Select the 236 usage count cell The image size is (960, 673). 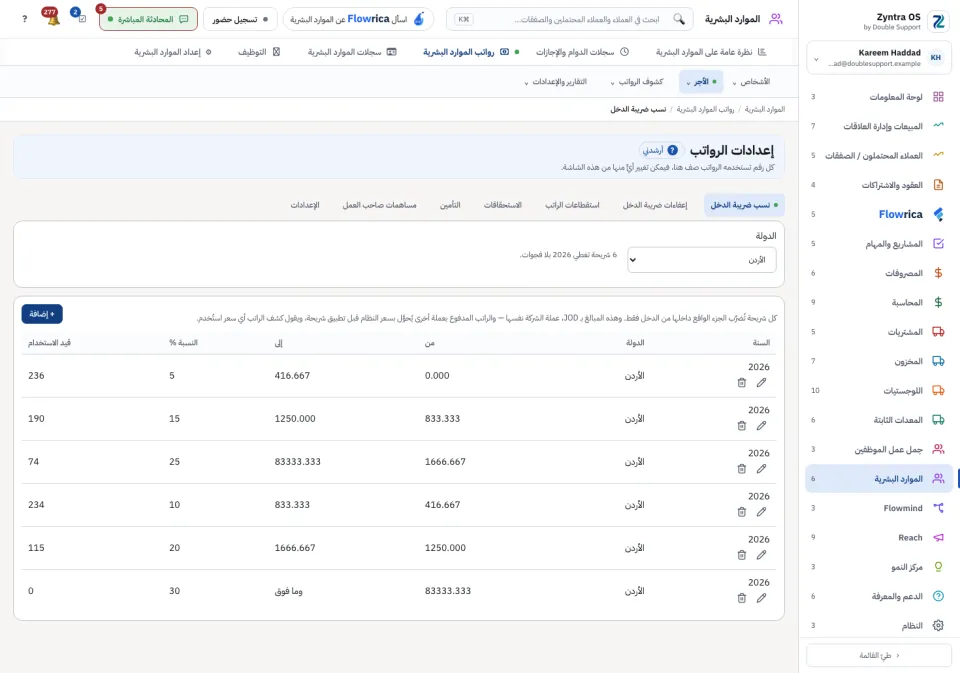pos(36,375)
